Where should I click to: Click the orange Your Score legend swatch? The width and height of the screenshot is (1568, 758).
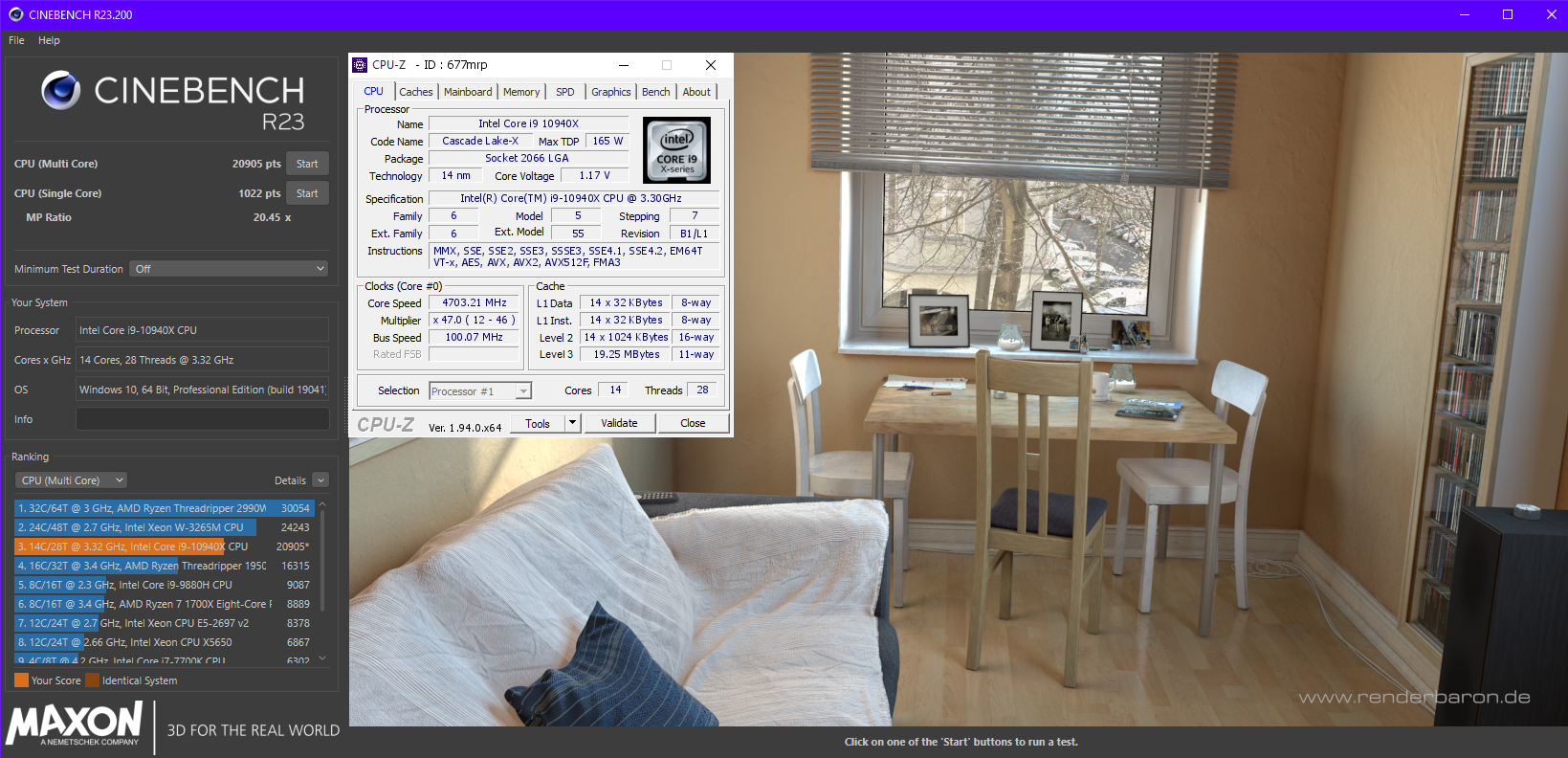pos(21,680)
